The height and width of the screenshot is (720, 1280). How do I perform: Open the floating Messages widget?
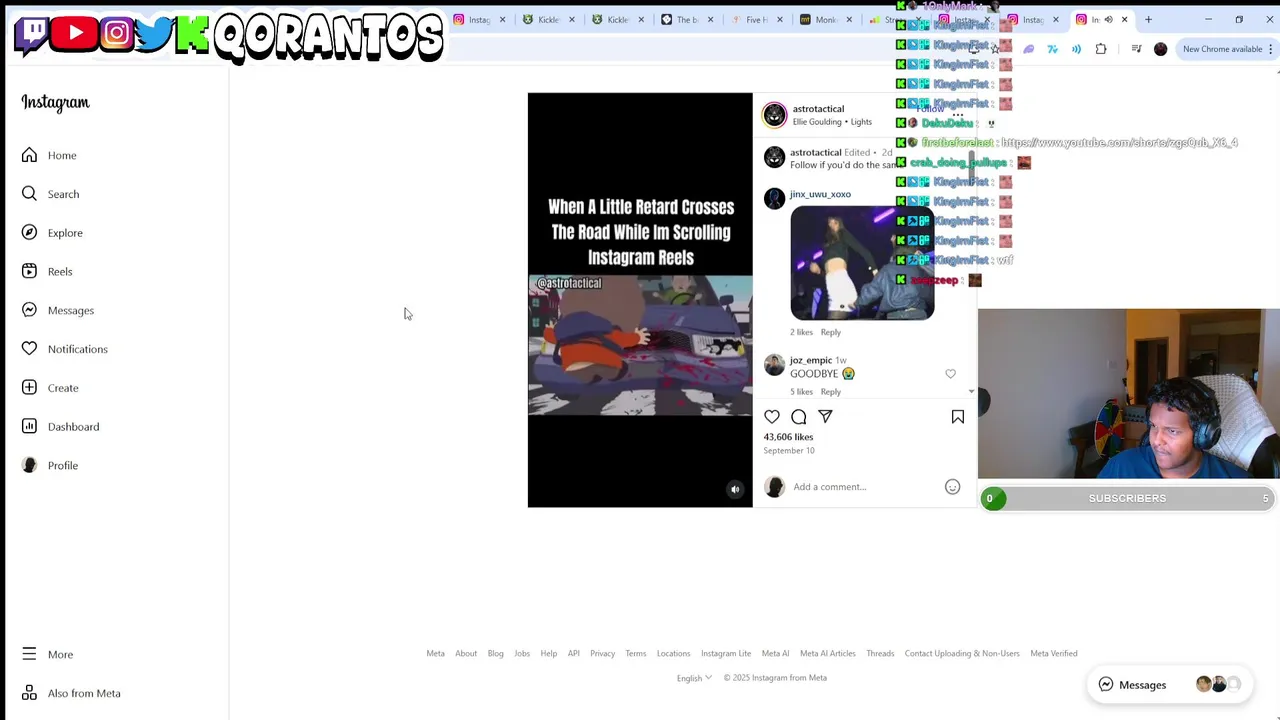(x=1168, y=685)
